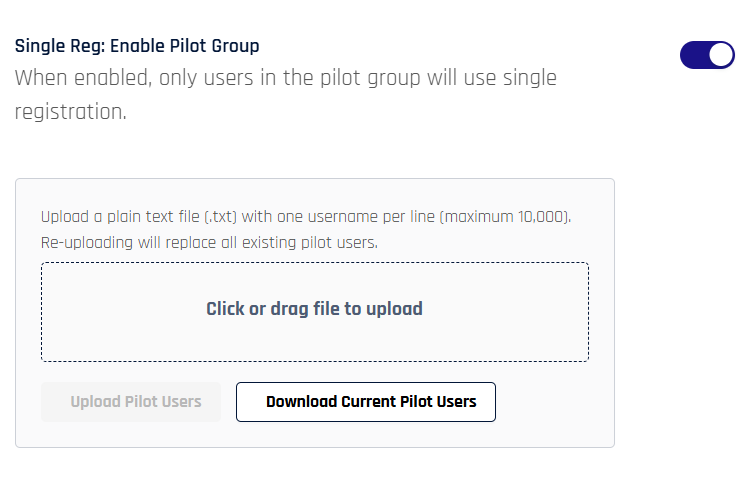Disable the pilot group toggle switch
The width and height of the screenshot is (749, 481).
pos(707,56)
